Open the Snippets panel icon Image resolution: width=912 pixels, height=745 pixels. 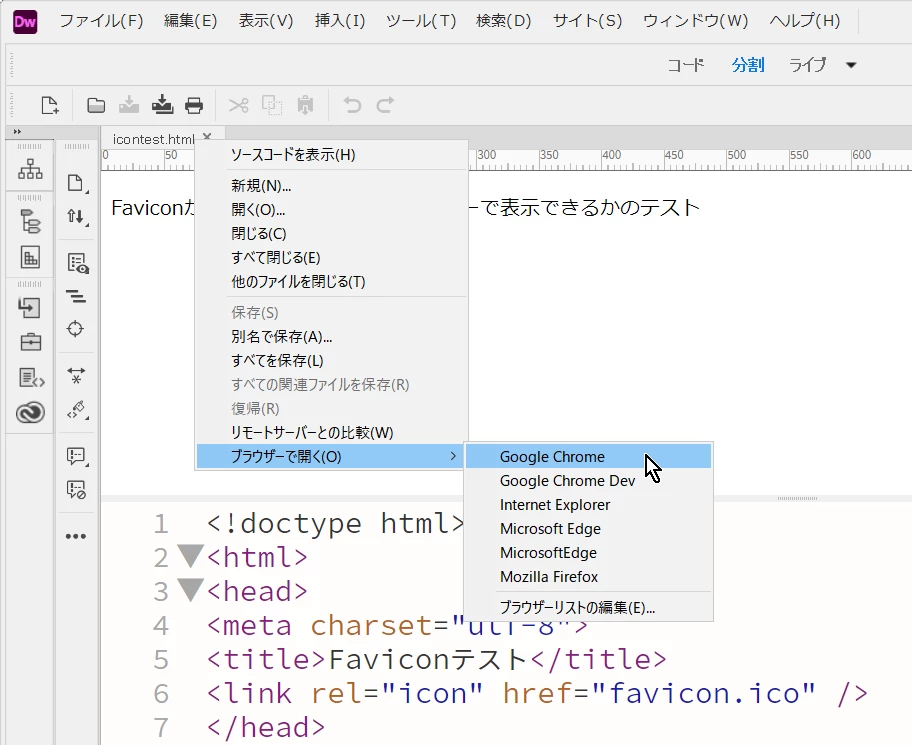31,378
